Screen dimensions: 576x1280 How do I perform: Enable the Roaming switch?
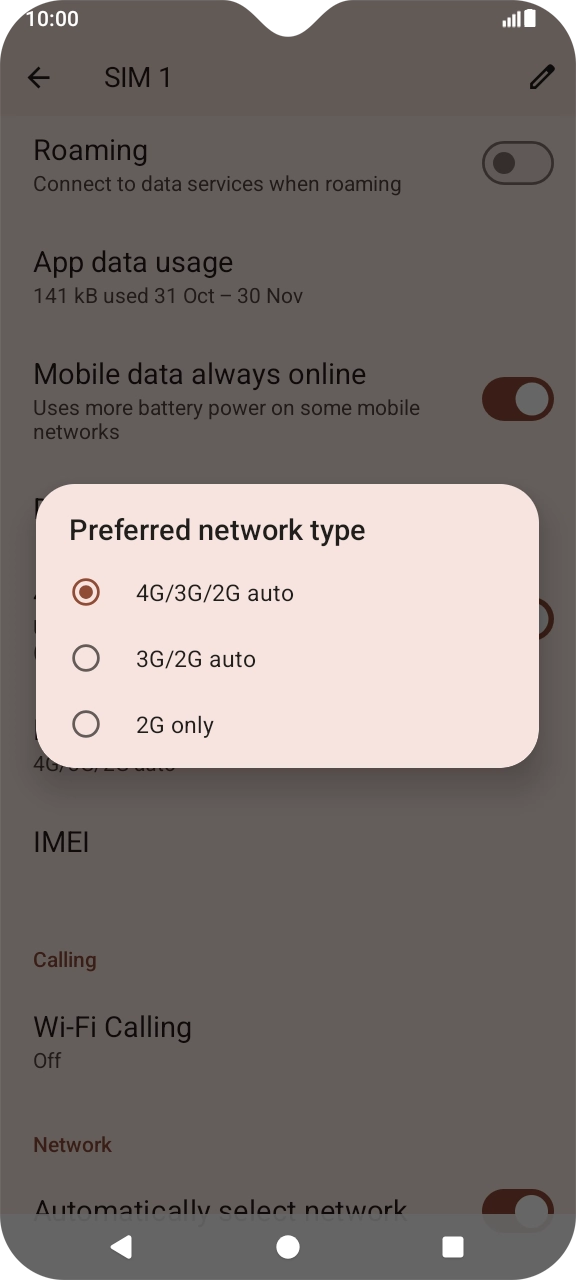517,163
